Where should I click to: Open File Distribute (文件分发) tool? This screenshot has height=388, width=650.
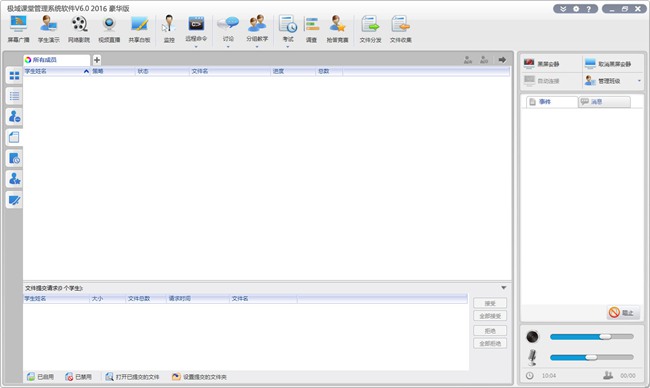370,29
